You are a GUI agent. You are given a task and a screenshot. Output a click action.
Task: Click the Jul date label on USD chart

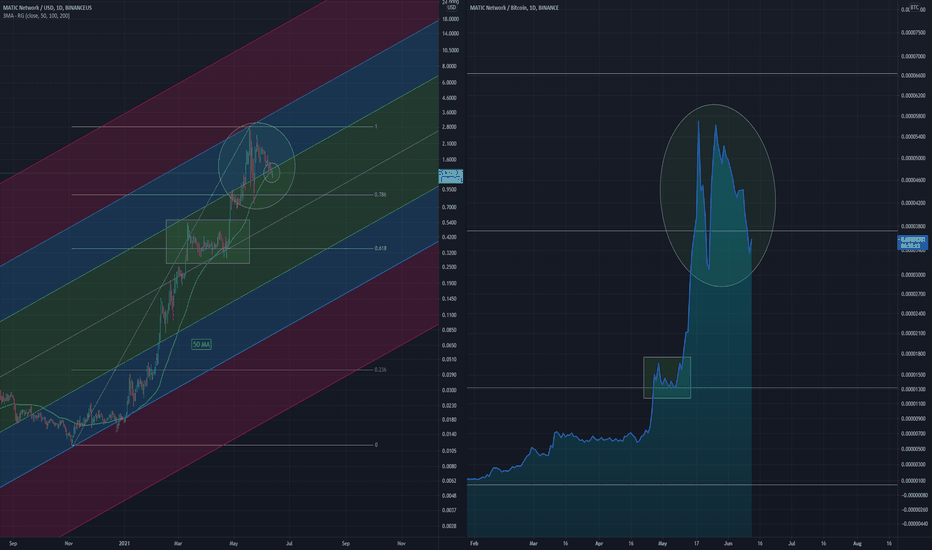[289, 543]
